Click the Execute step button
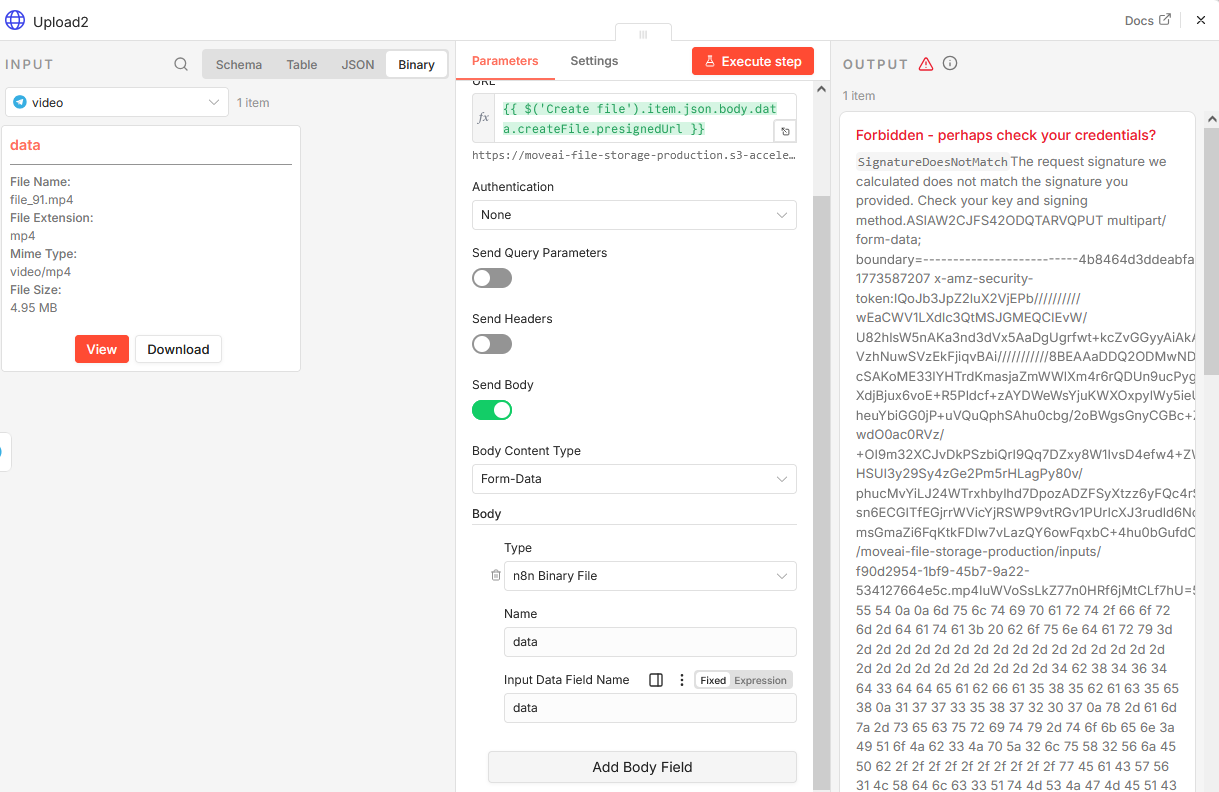1219x792 pixels. tap(753, 61)
